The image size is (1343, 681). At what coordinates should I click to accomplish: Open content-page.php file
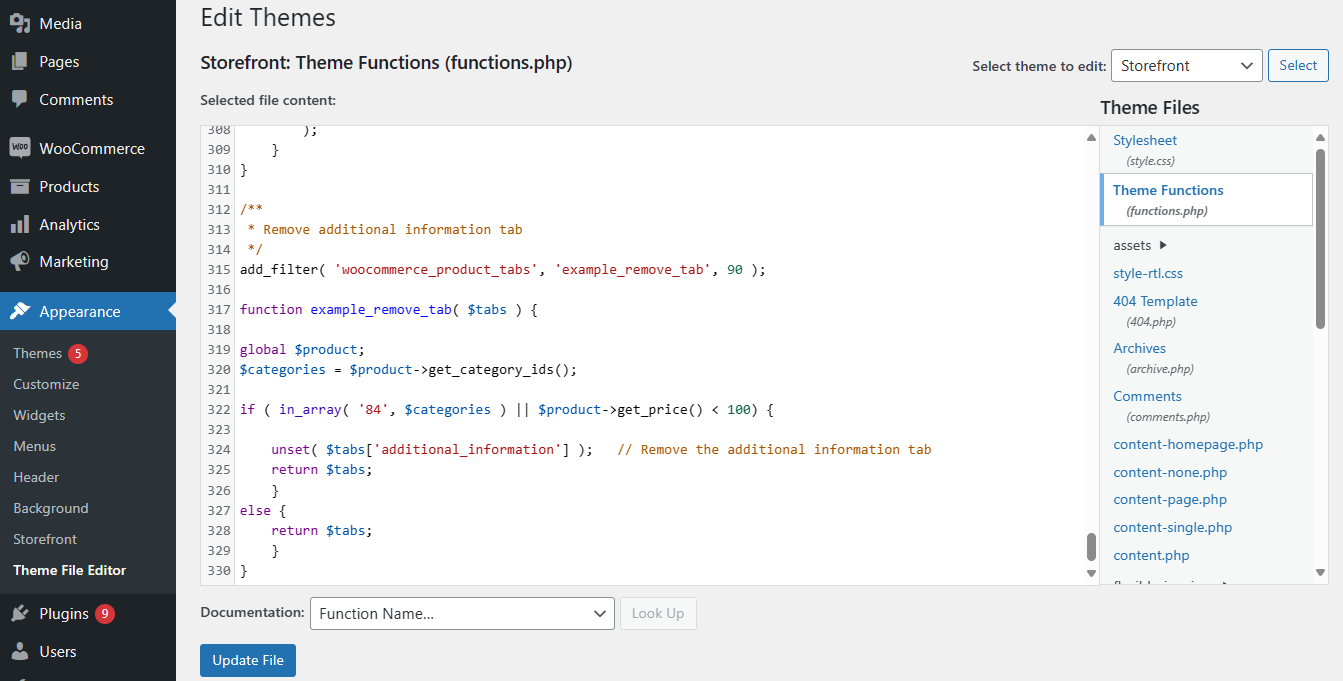coord(1170,499)
